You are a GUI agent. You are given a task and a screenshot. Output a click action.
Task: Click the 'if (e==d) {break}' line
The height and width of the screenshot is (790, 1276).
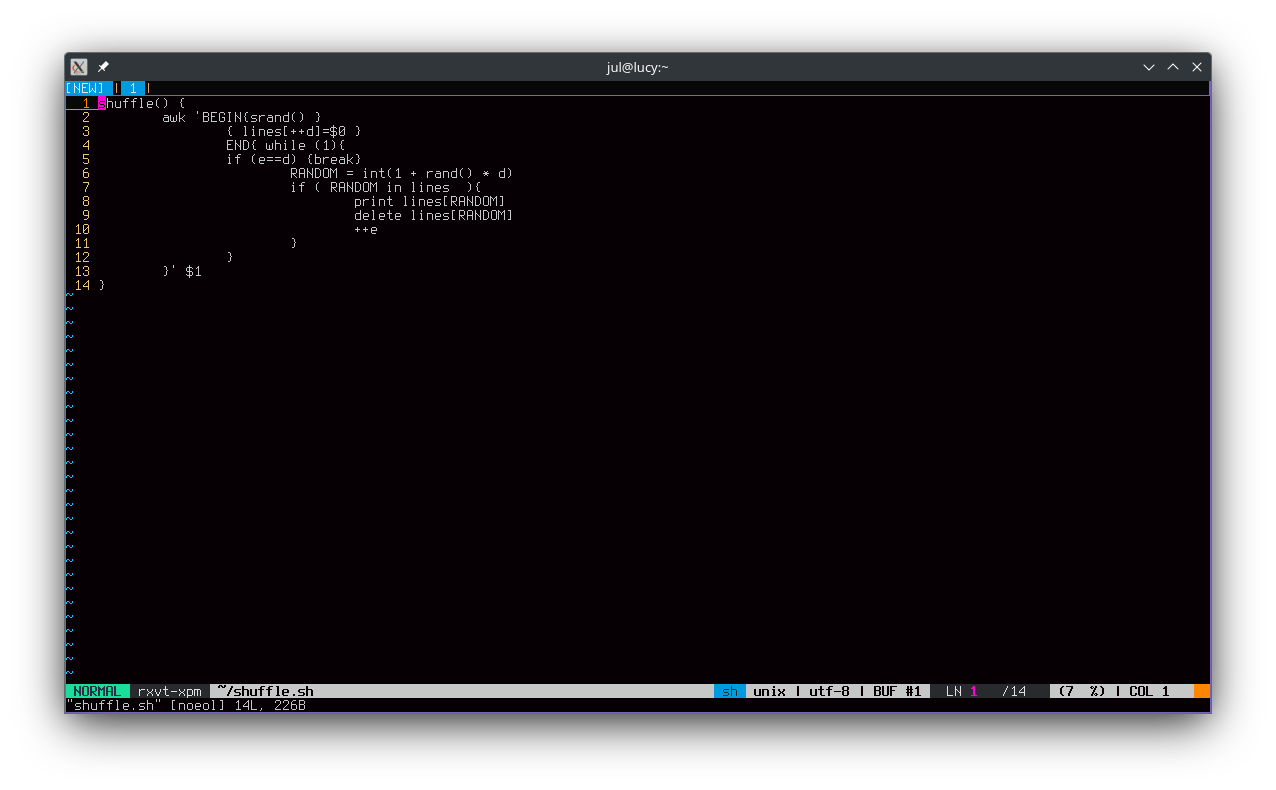tap(294, 159)
